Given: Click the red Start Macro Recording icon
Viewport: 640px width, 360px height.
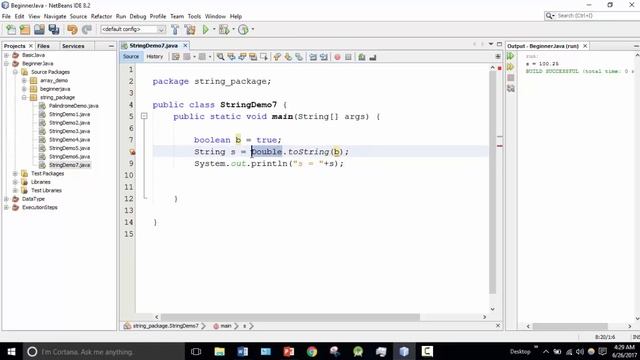Looking at the screenshot, I should point(337,57).
